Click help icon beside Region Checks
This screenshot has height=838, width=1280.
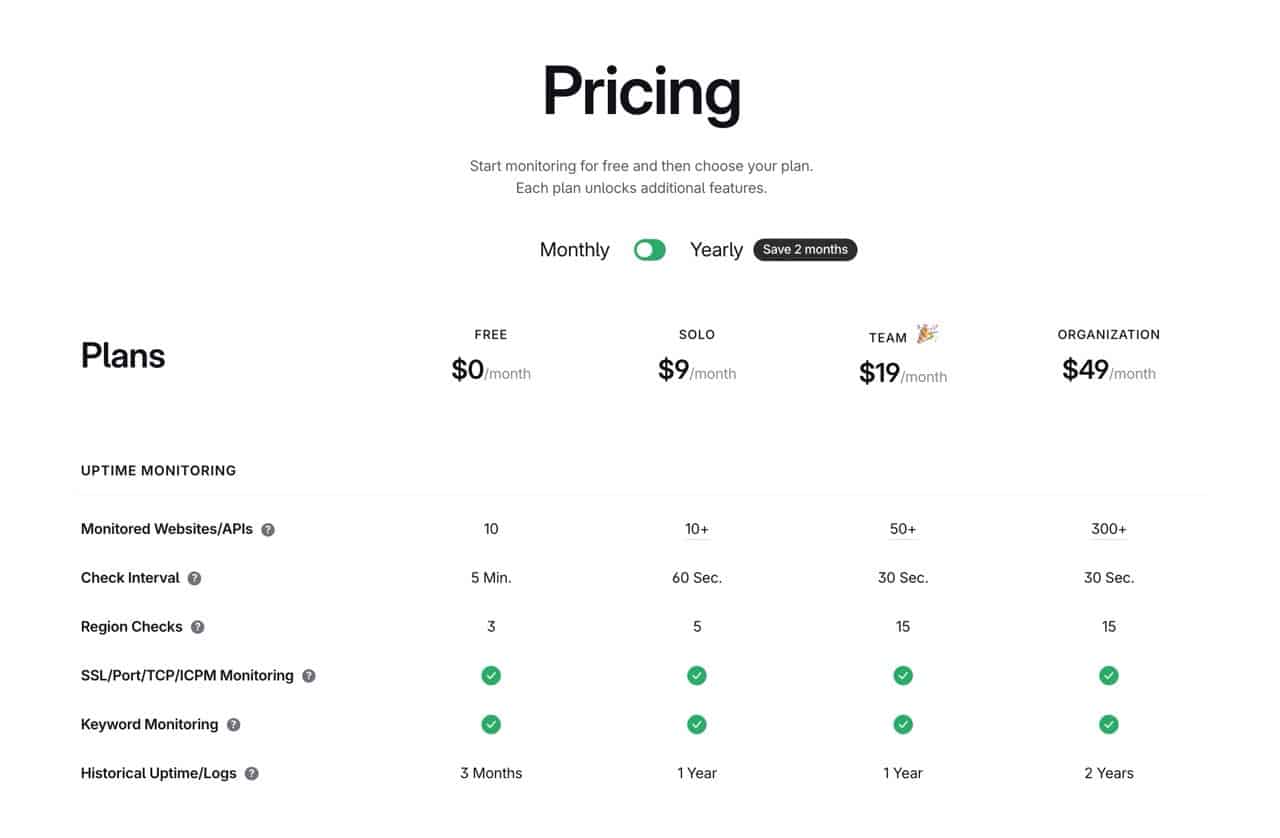click(x=198, y=627)
